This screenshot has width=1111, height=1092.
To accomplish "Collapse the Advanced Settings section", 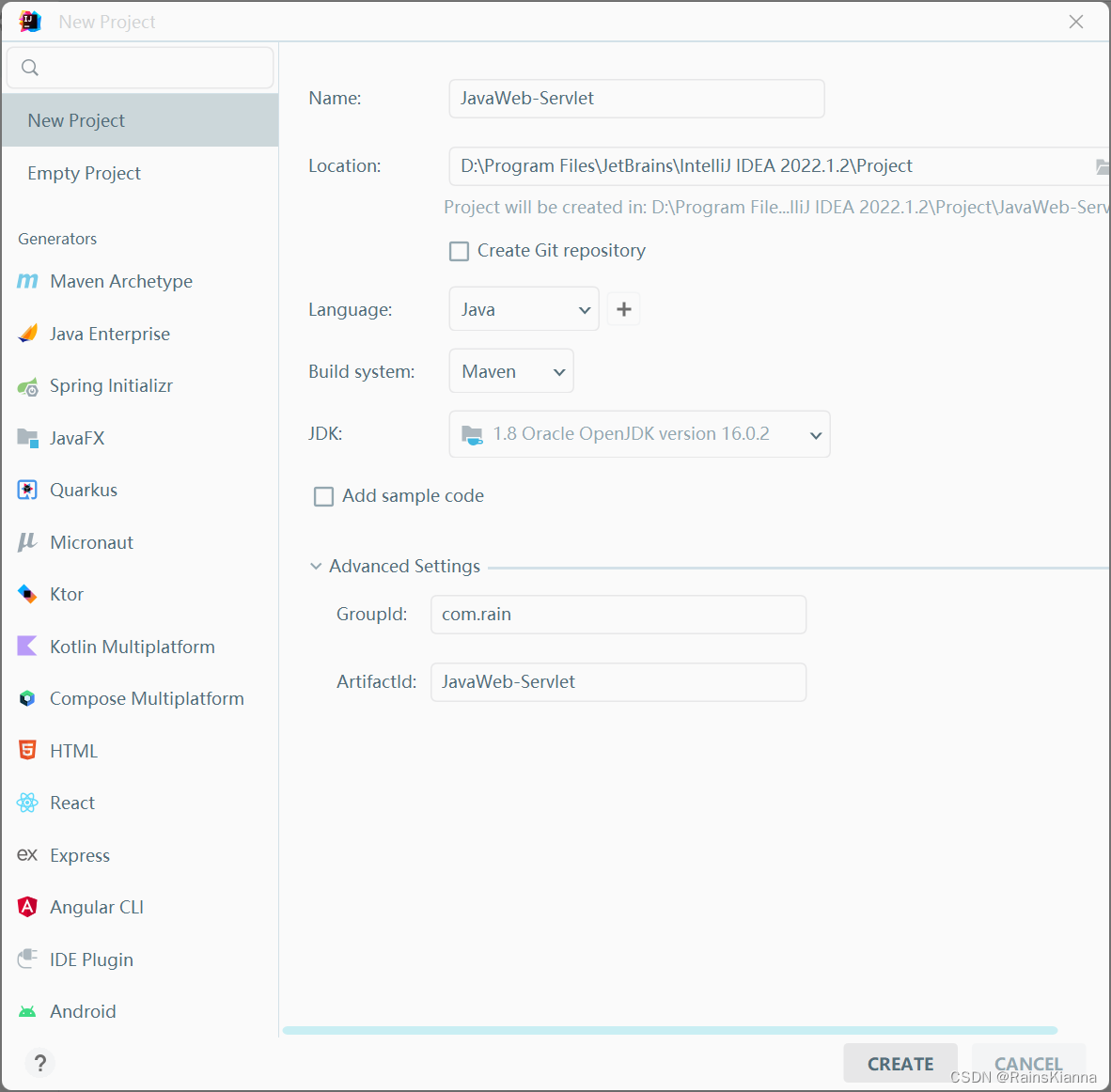I will pos(316,566).
